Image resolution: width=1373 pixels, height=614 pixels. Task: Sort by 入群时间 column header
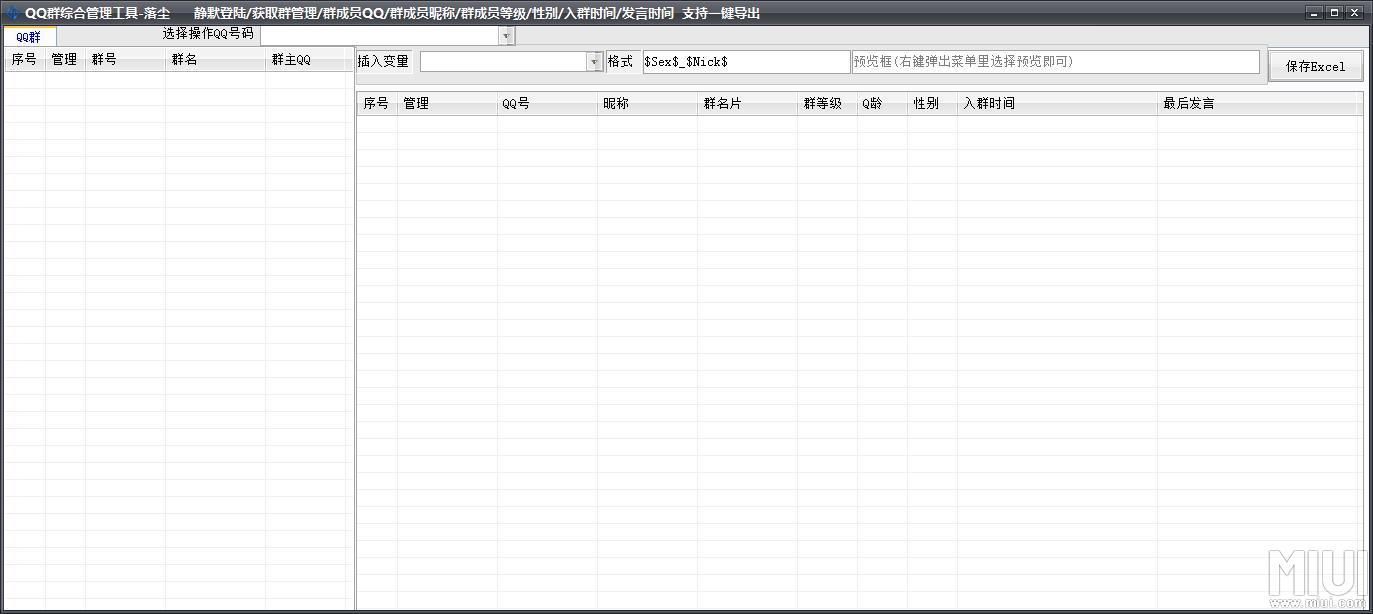click(1056, 103)
